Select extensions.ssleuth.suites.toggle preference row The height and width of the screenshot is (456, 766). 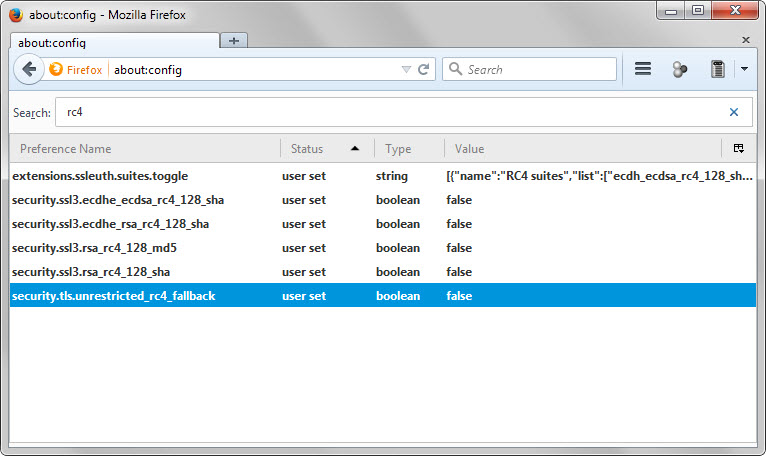click(383, 176)
